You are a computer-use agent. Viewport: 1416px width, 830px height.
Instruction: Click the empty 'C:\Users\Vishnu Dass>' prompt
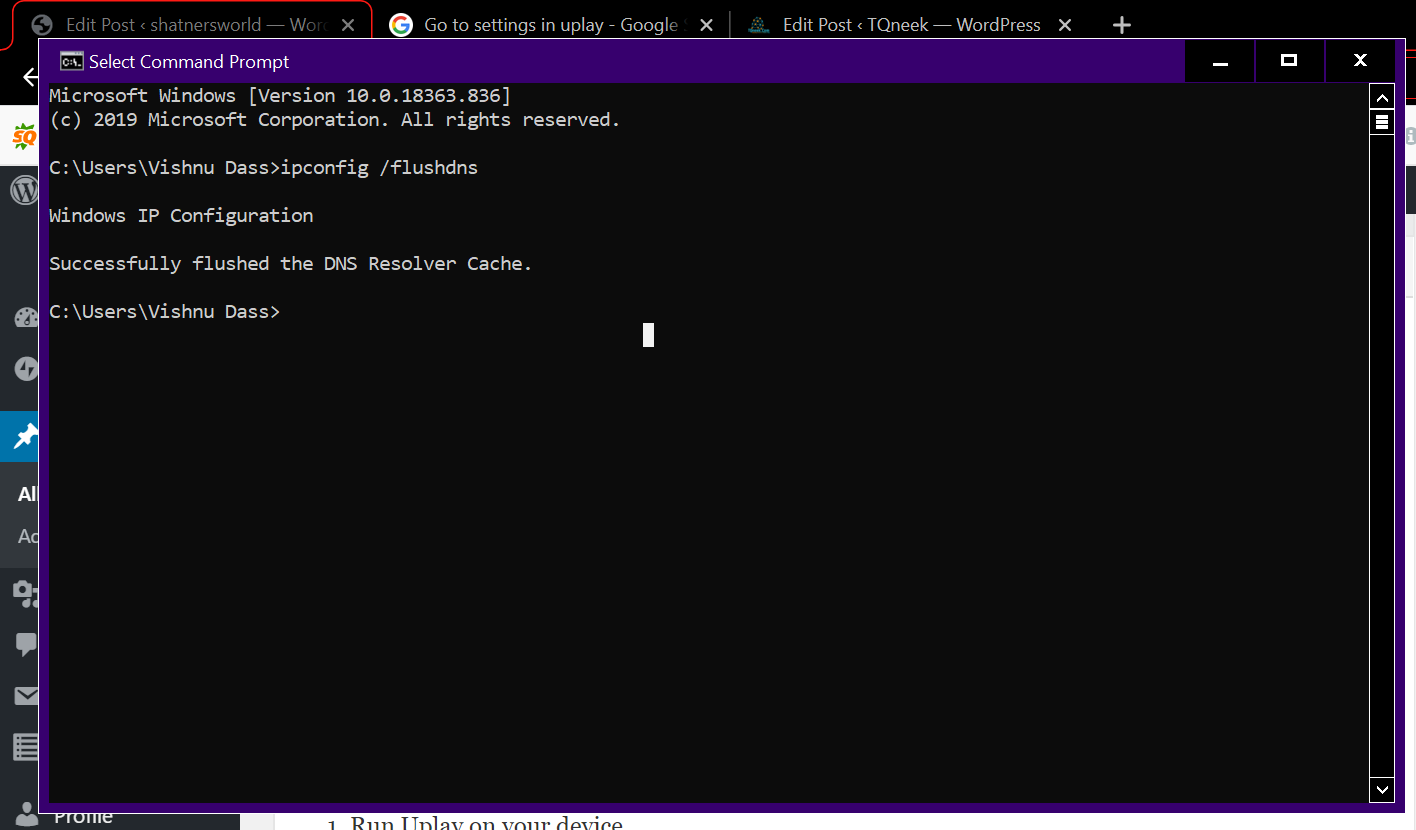pyautogui.click(x=165, y=312)
